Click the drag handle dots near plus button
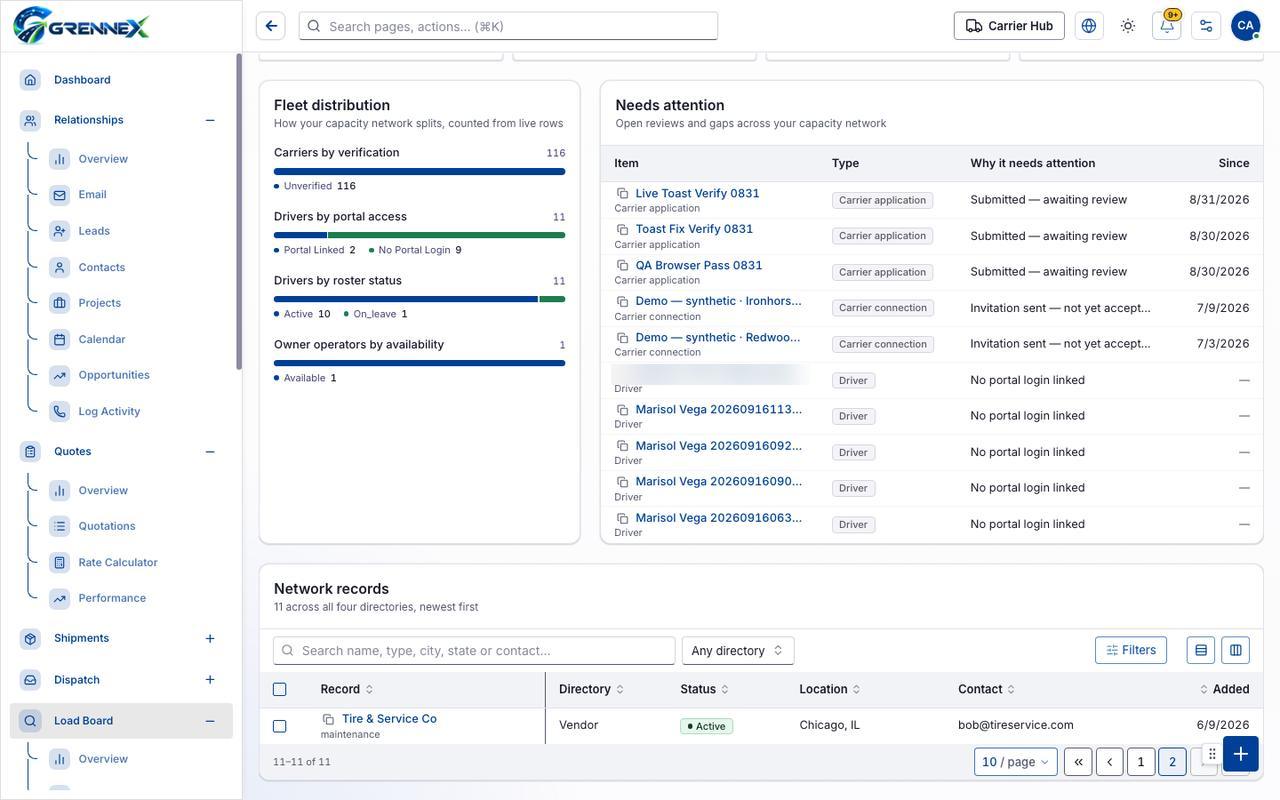The width and height of the screenshot is (1280, 800). tap(1212, 754)
